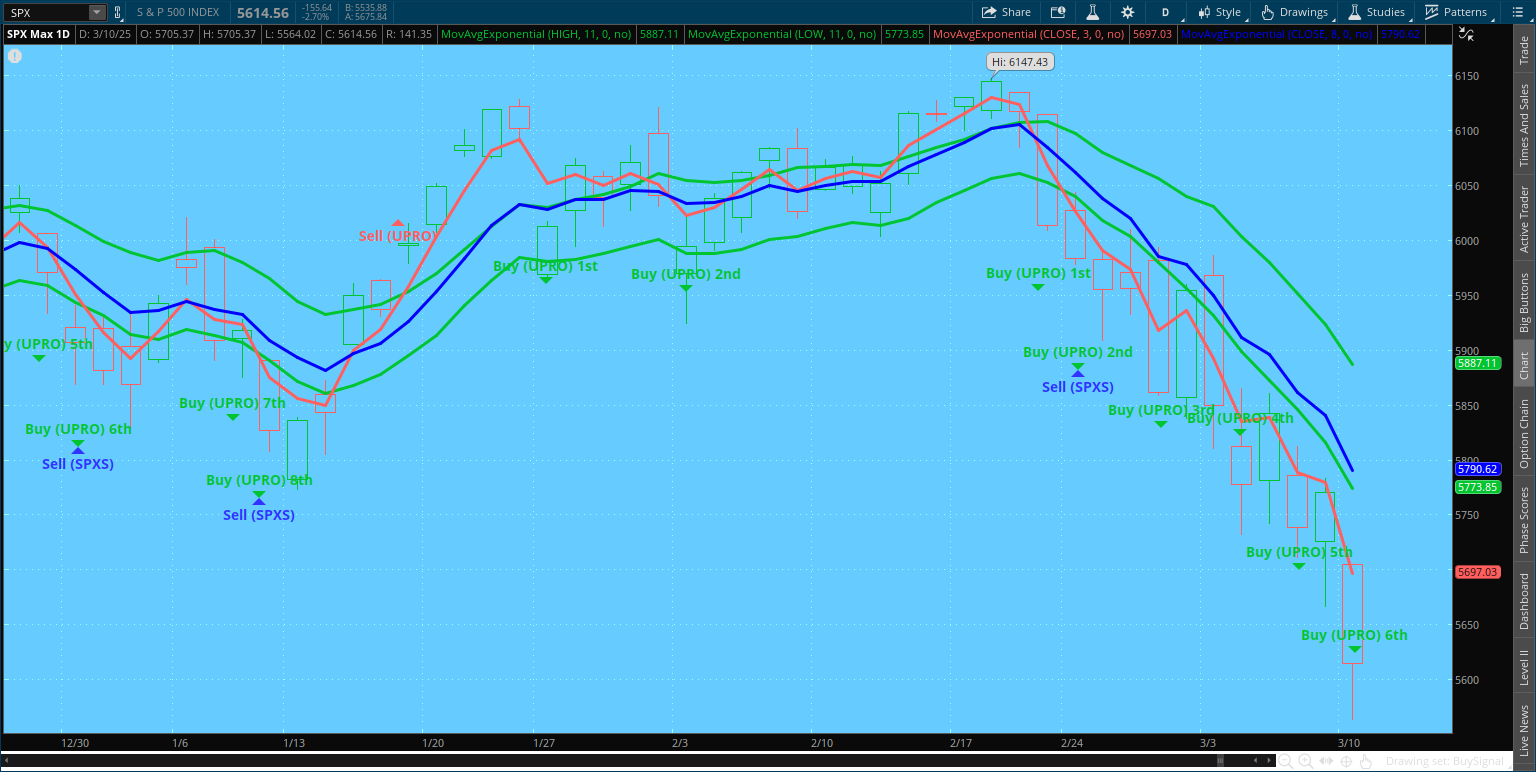
Task: Click the R: 141.35 range value
Action: coord(408,33)
